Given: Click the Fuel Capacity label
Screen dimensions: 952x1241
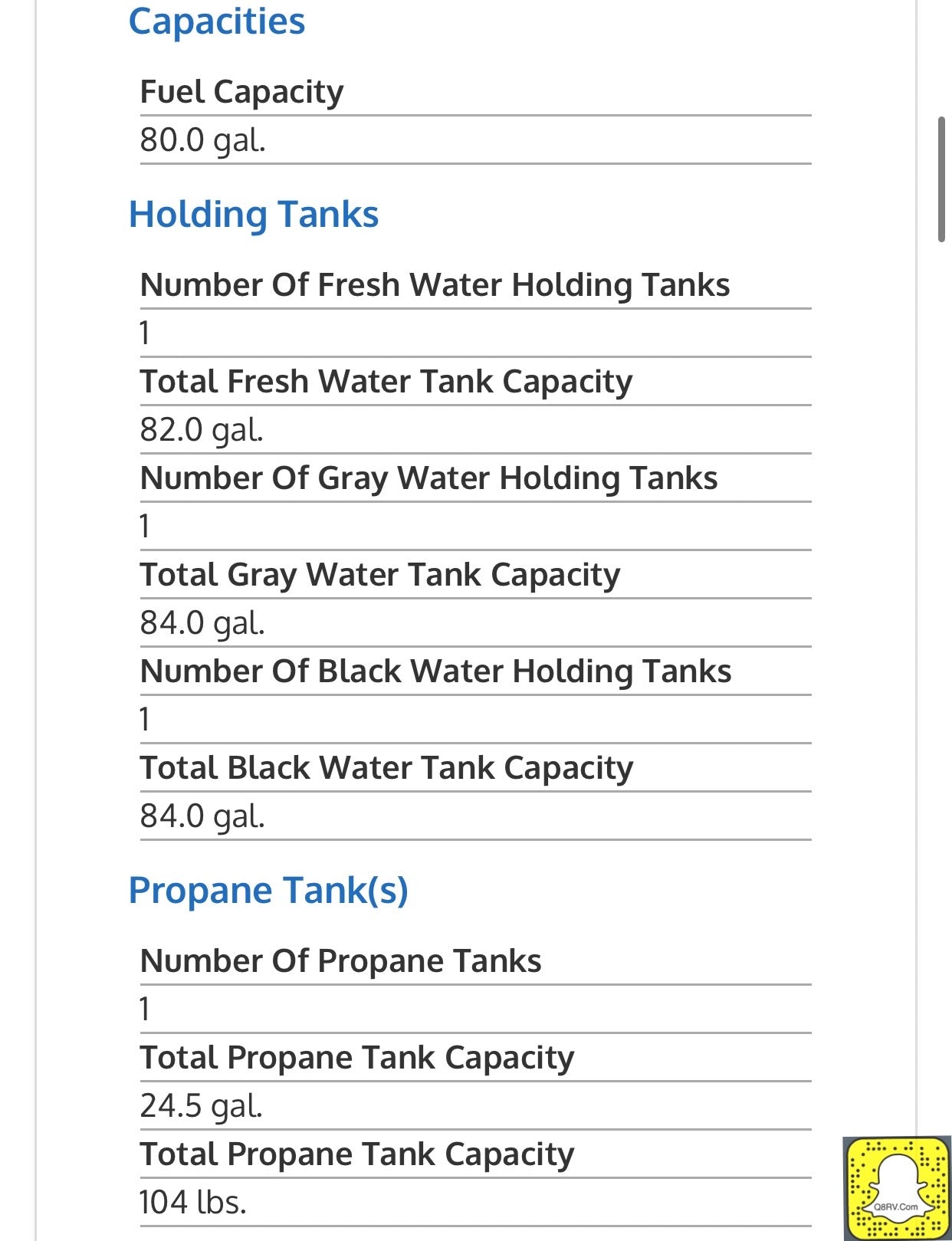Looking at the screenshot, I should (241, 92).
